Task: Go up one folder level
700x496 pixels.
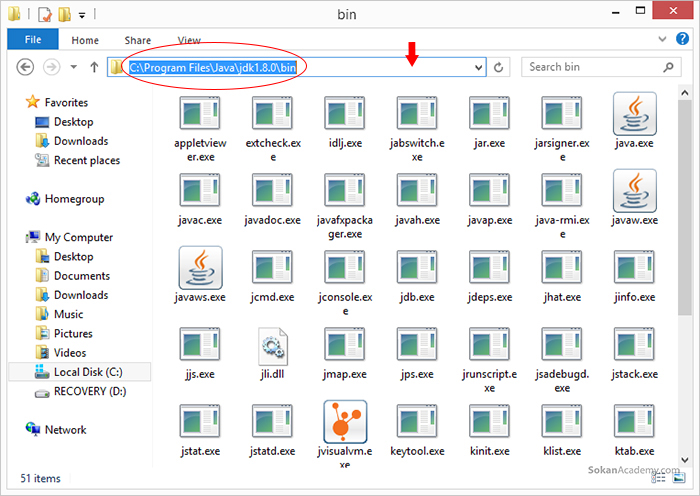Action: tap(94, 67)
